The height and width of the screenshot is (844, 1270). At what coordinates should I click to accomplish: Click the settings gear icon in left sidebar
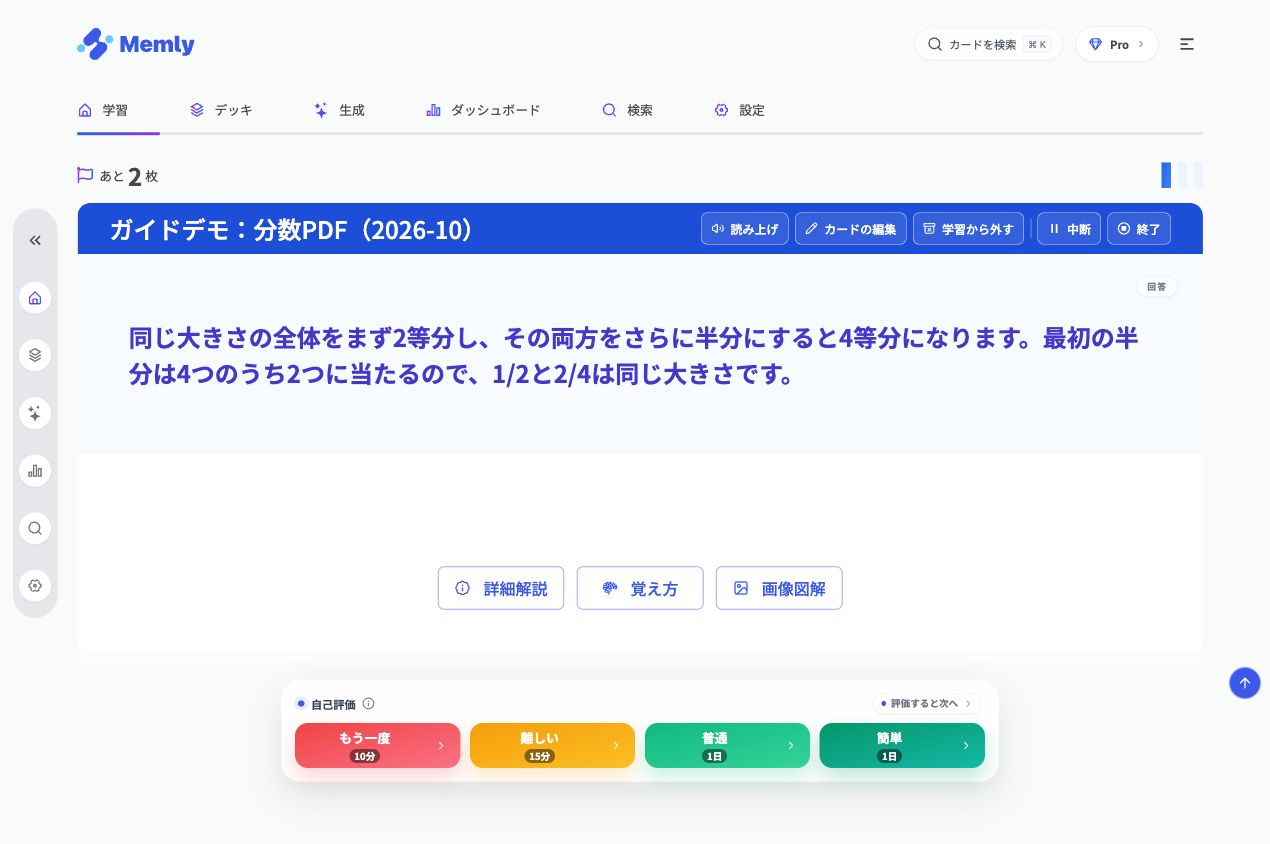(x=35, y=585)
